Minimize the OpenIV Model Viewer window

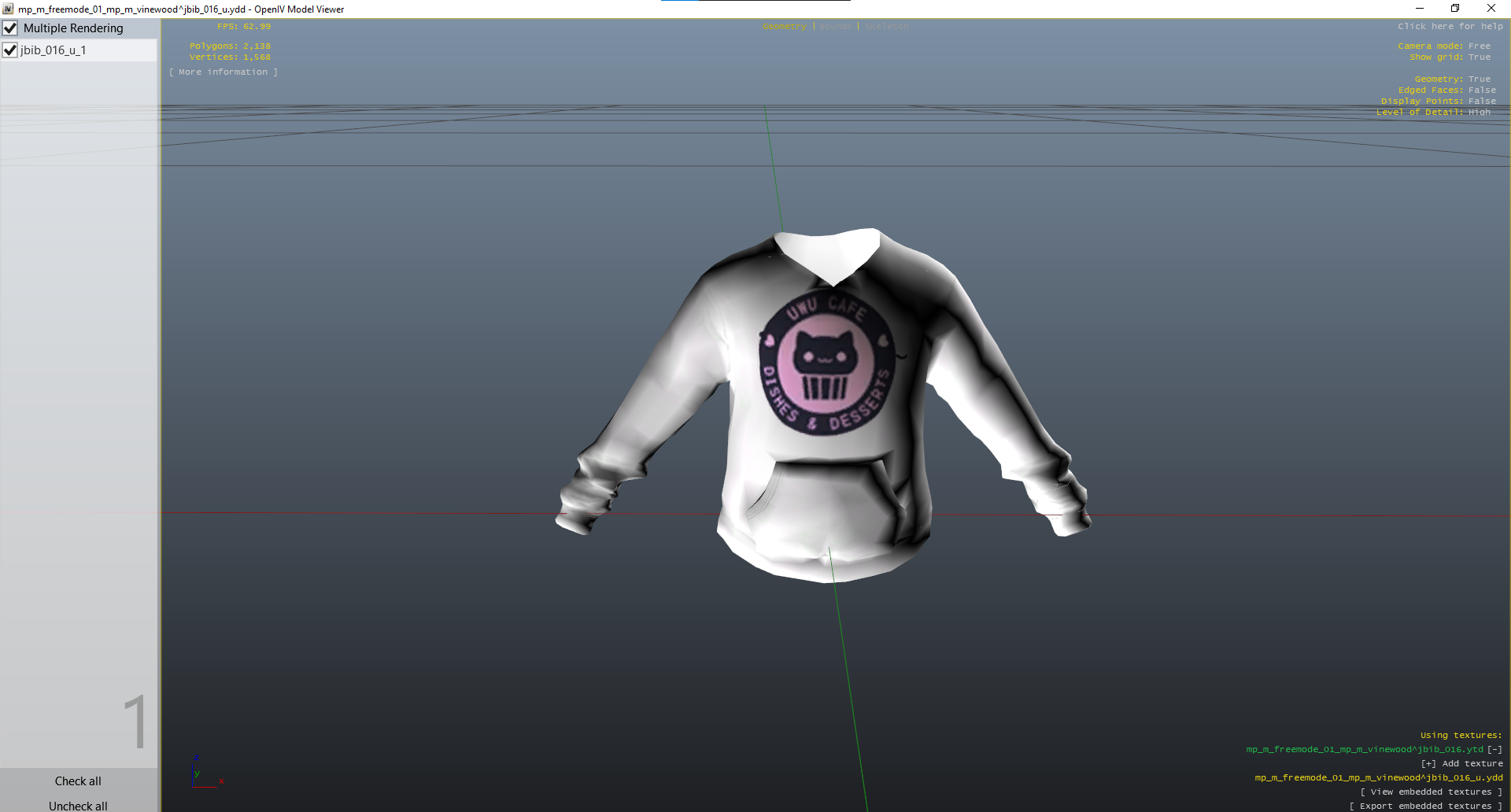tap(1419, 9)
